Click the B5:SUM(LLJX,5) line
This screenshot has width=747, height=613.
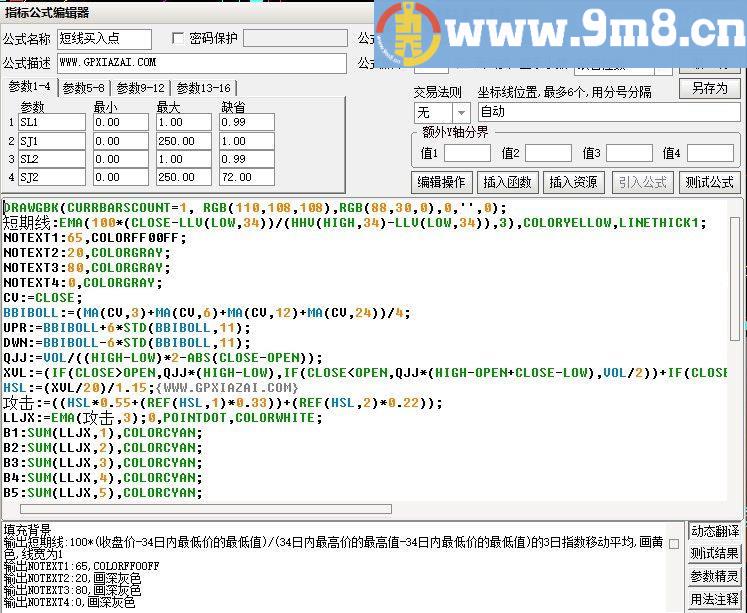pos(103,493)
